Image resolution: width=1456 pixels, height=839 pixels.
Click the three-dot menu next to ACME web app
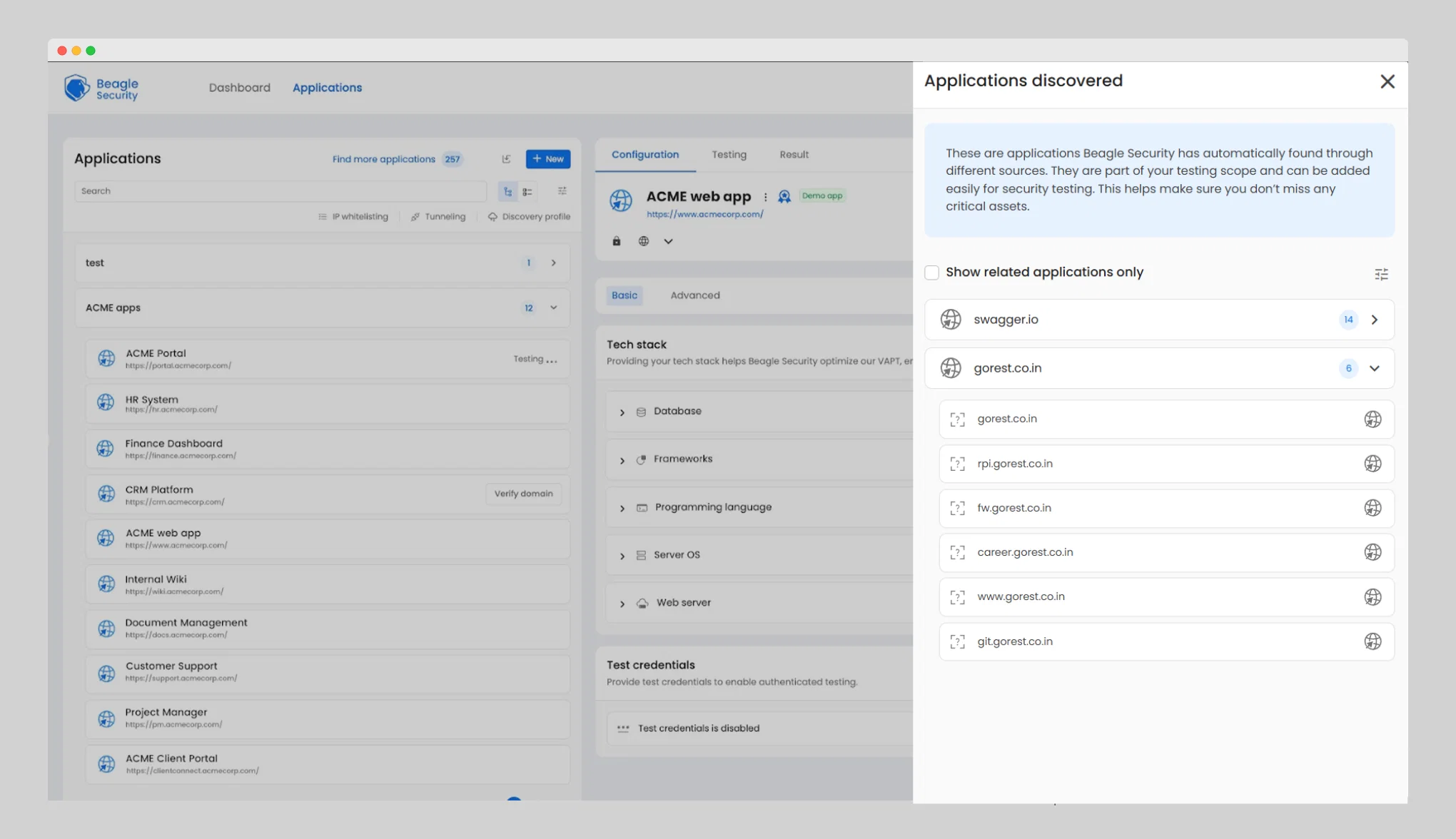point(765,197)
